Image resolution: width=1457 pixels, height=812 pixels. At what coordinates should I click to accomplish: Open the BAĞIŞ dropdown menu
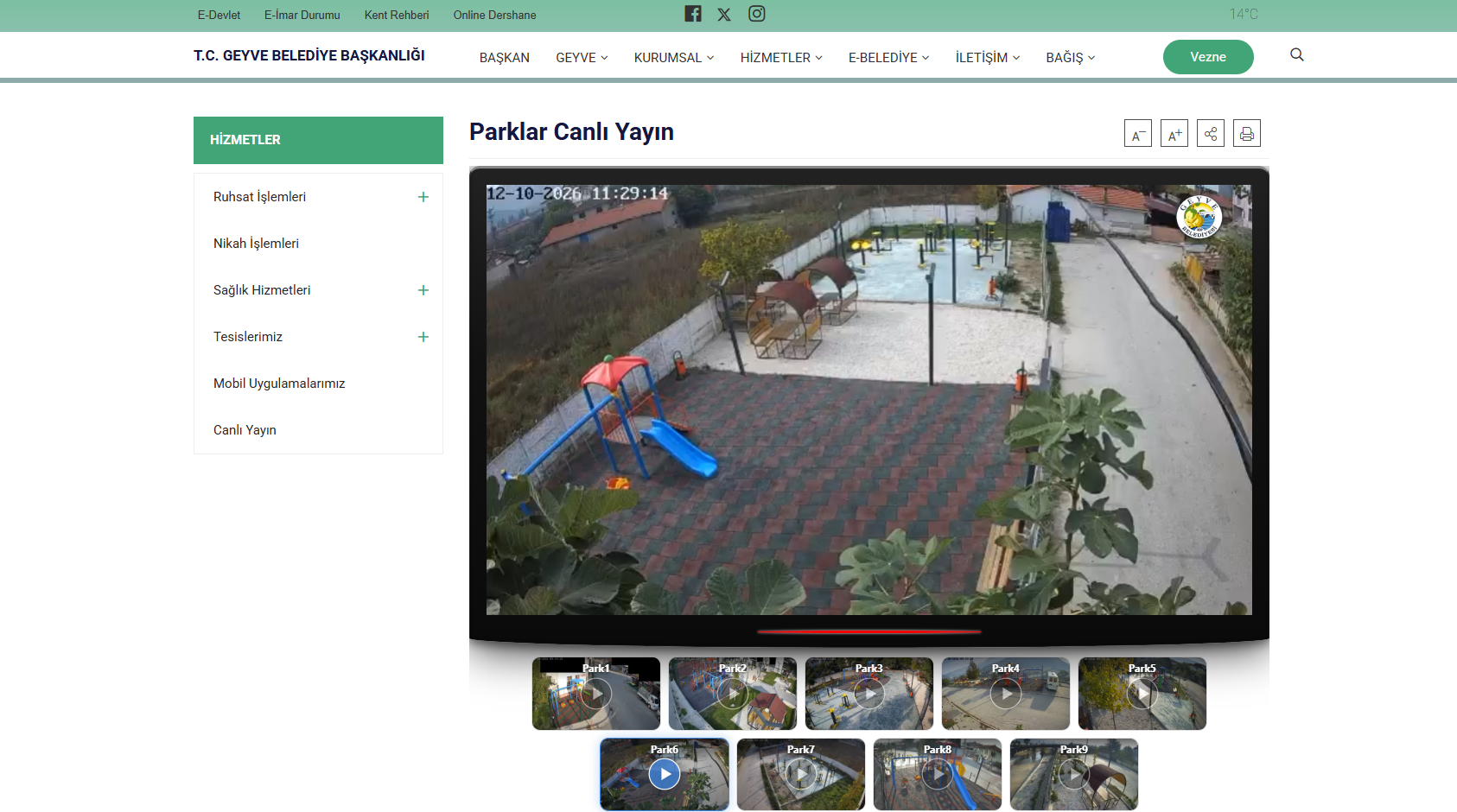tap(1071, 58)
